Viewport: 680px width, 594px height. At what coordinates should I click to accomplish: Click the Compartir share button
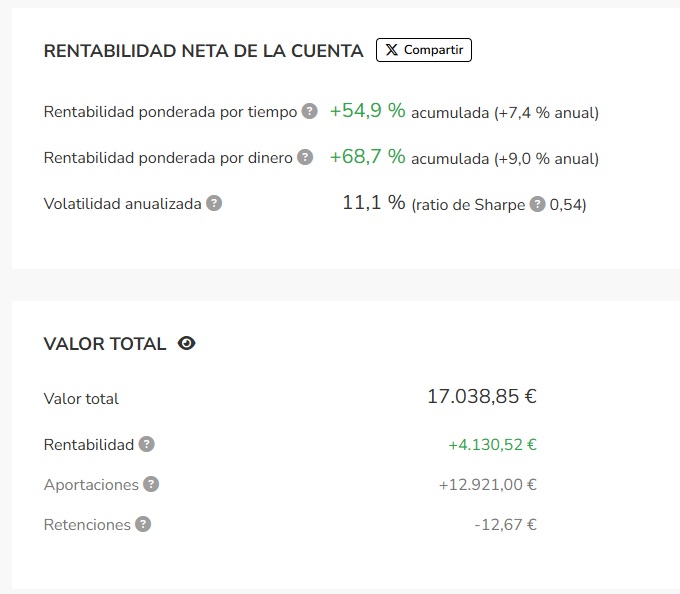tap(424, 50)
